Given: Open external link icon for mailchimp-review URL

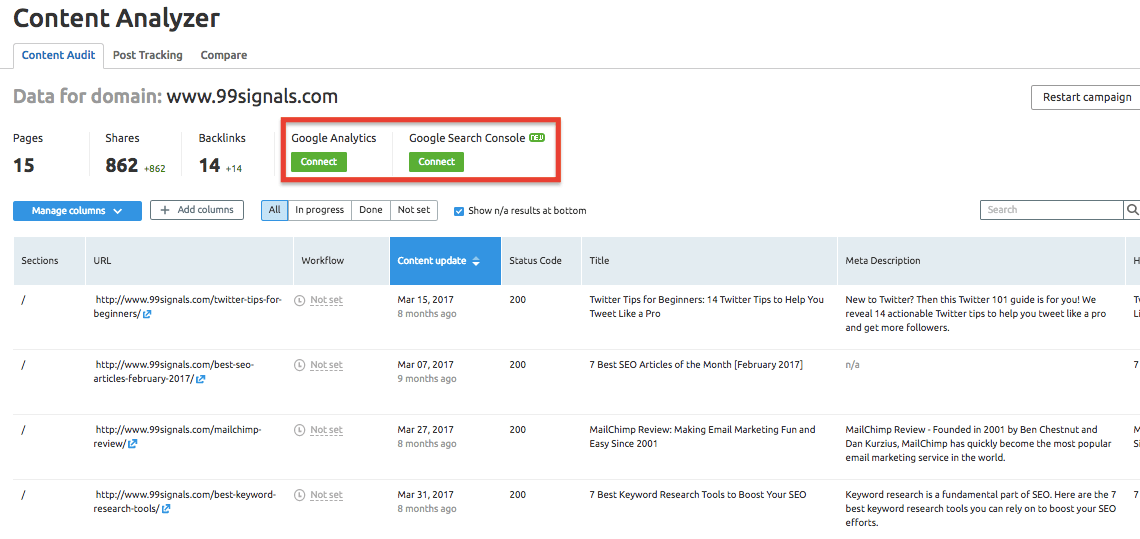Looking at the screenshot, I should click(x=133, y=444).
